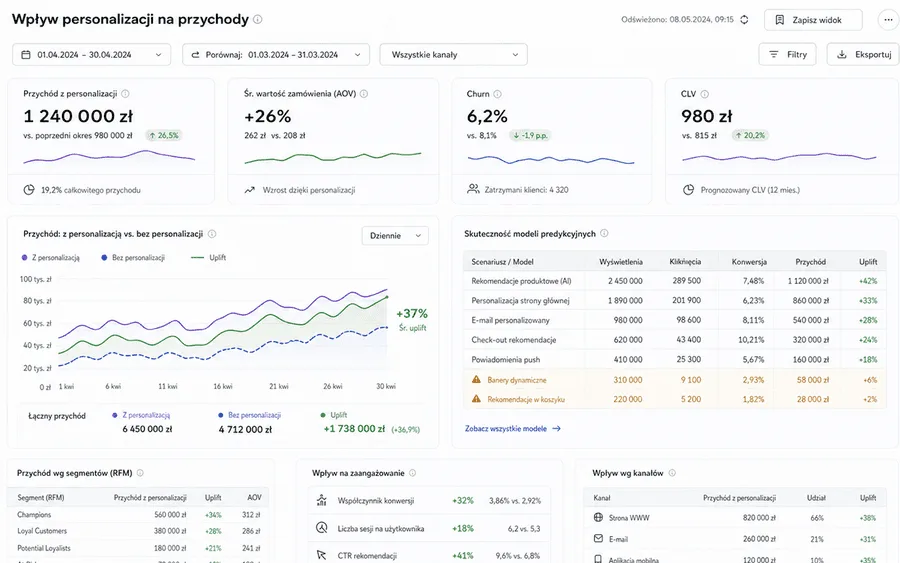Screen dimensions: 900x563
Task: Open the three-dot more options menu
Action: point(889,20)
